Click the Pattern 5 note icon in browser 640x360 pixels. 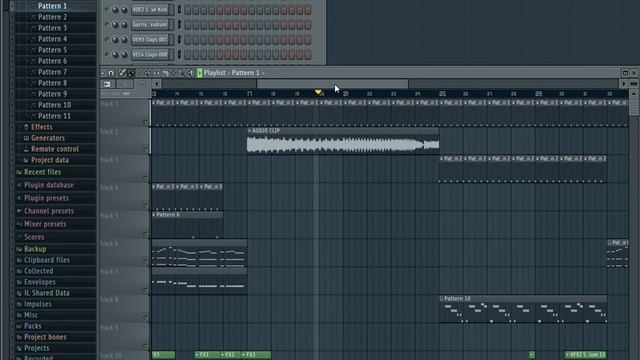[33, 50]
